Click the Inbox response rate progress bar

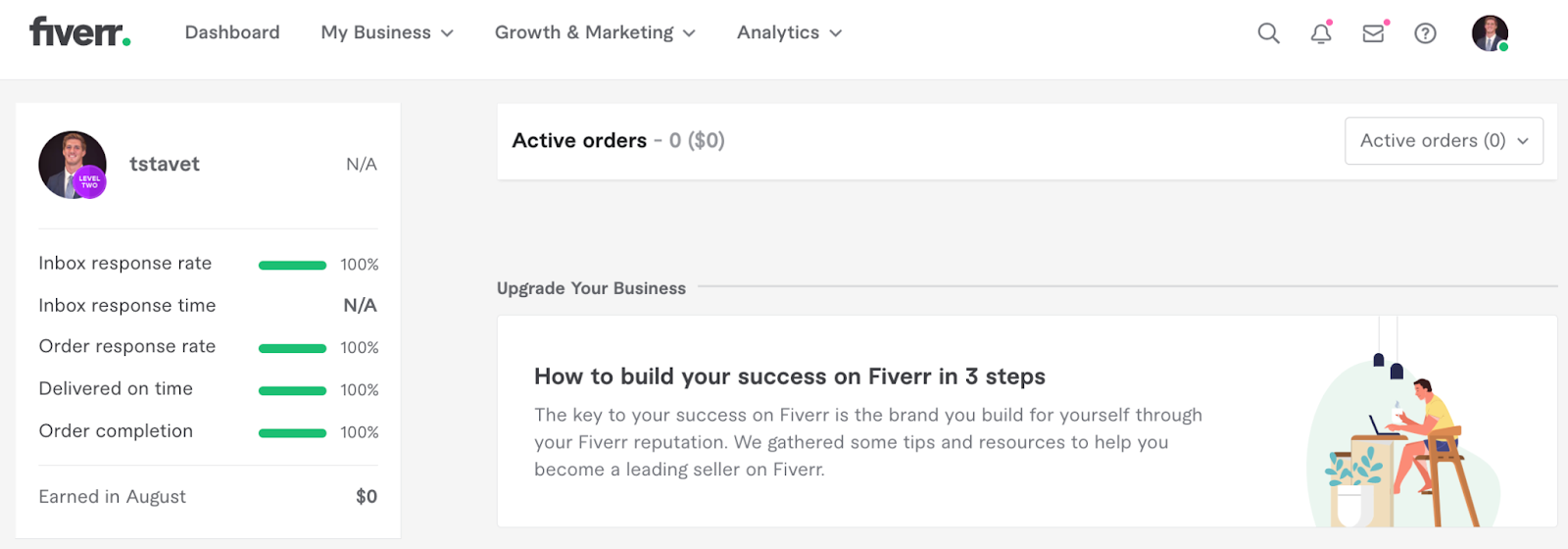pos(292,265)
